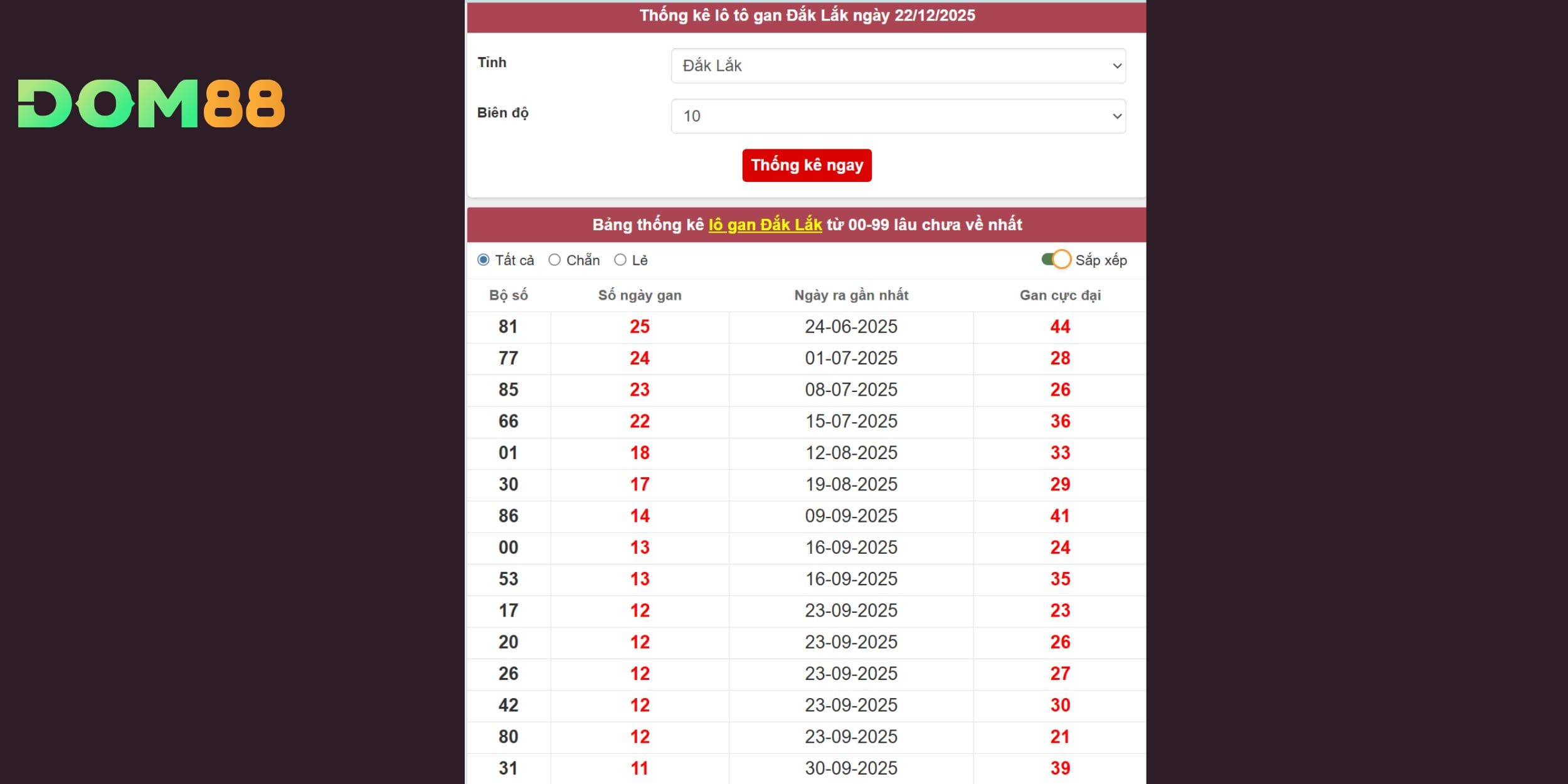Click the date 09-09-2025 cell
Screen dimensions: 1568x784
tap(851, 516)
